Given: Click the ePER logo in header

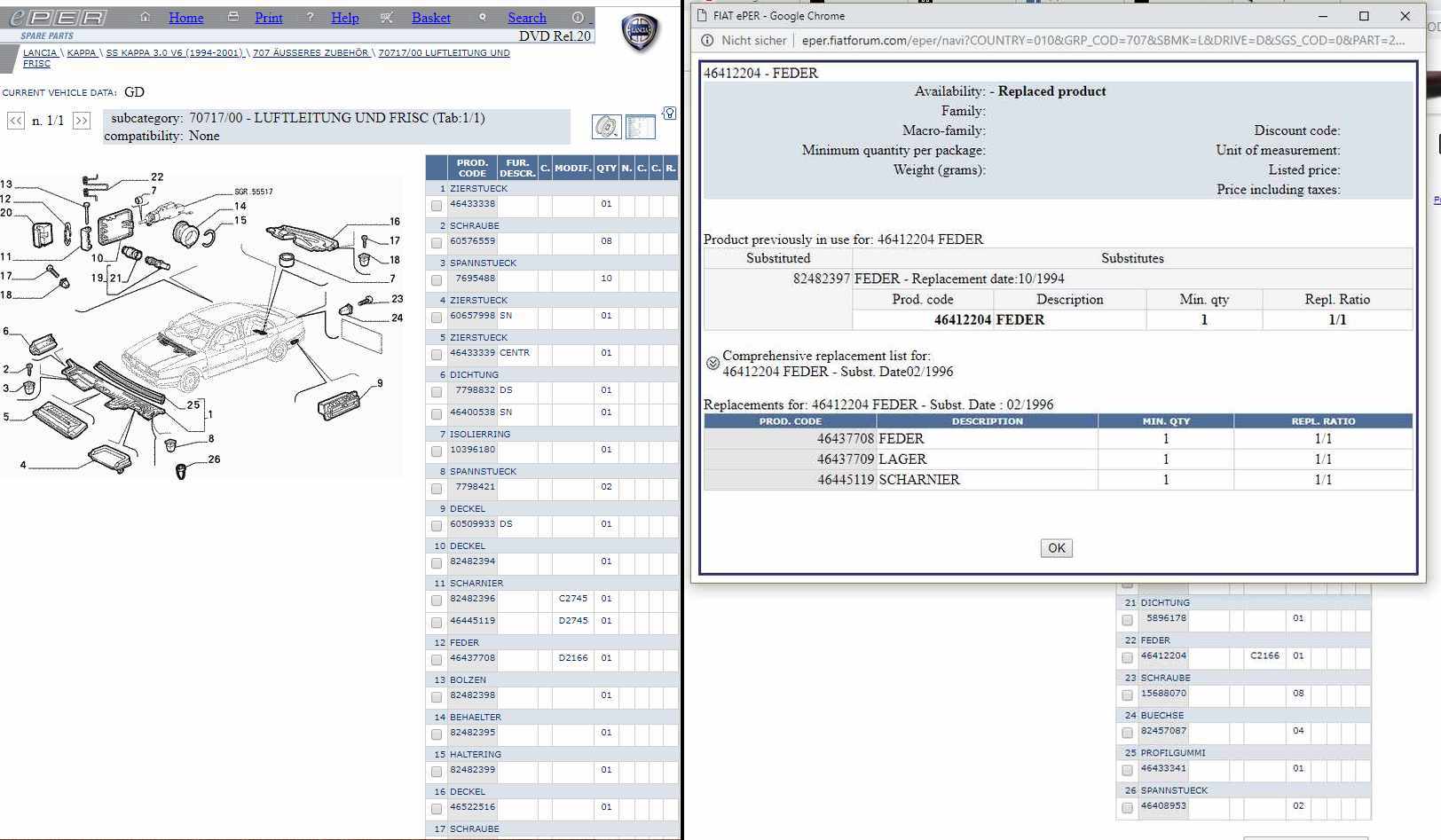Looking at the screenshot, I should coord(58,18).
